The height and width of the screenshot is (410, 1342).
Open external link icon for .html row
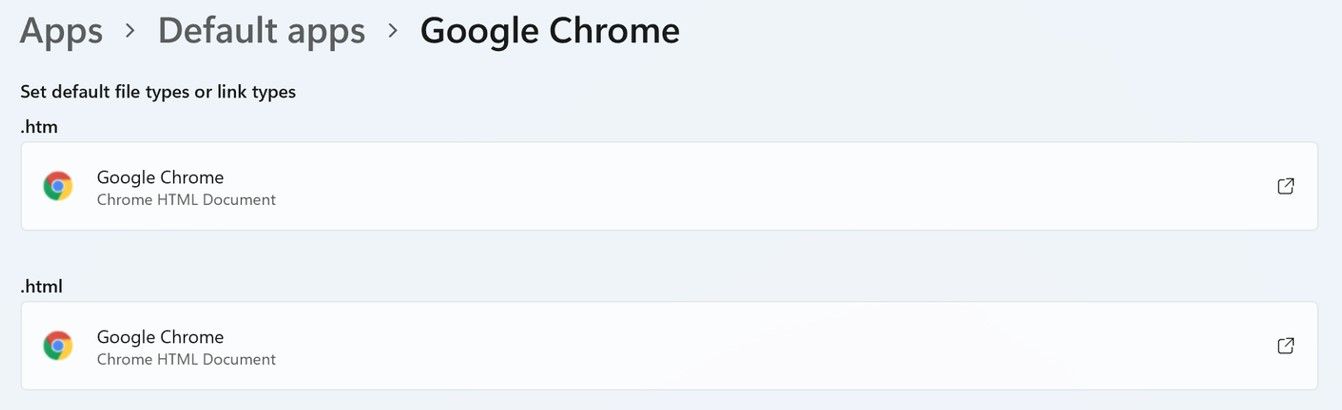tap(1286, 346)
